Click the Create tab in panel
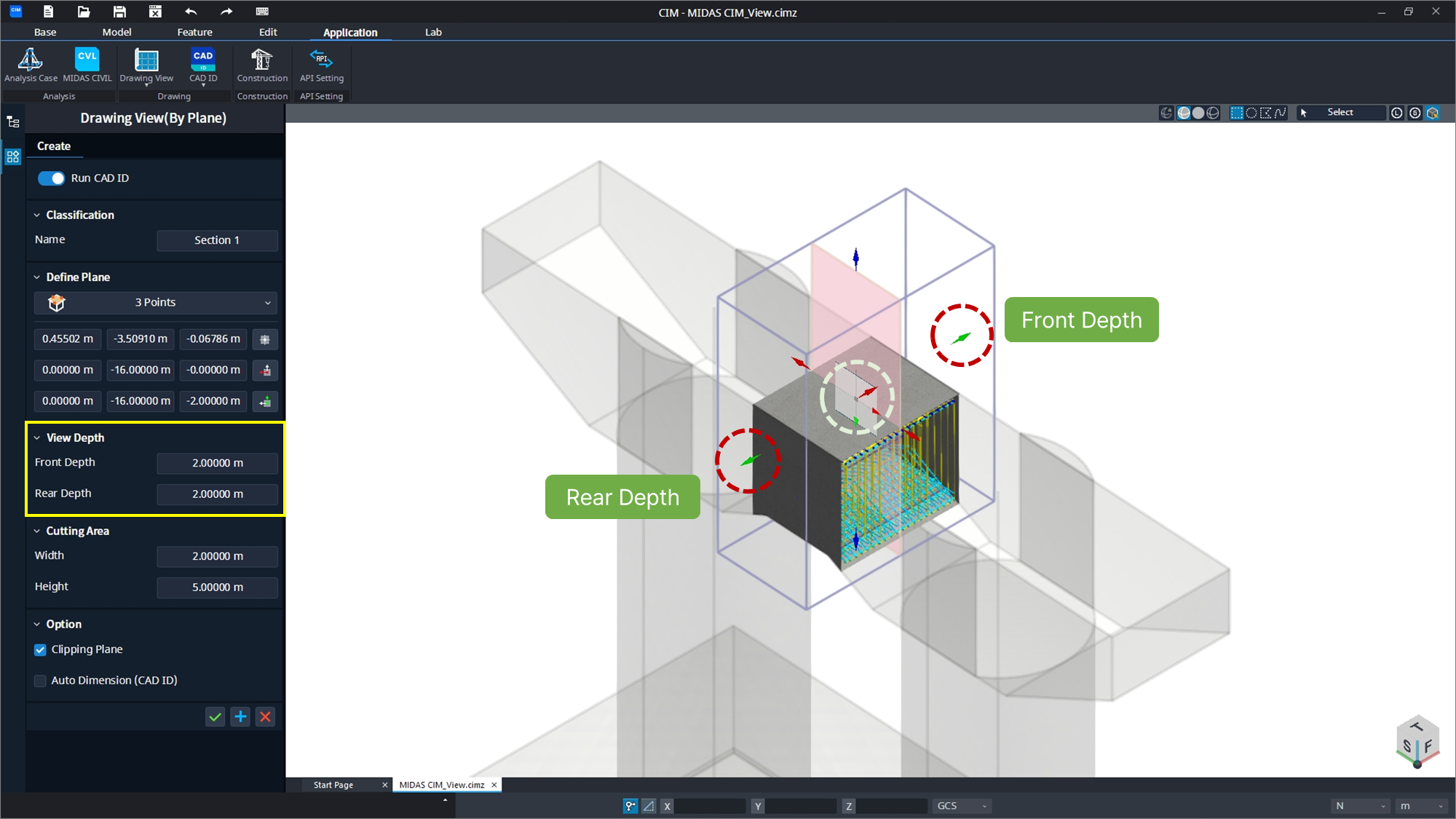This screenshot has height=819, width=1456. pyautogui.click(x=54, y=146)
